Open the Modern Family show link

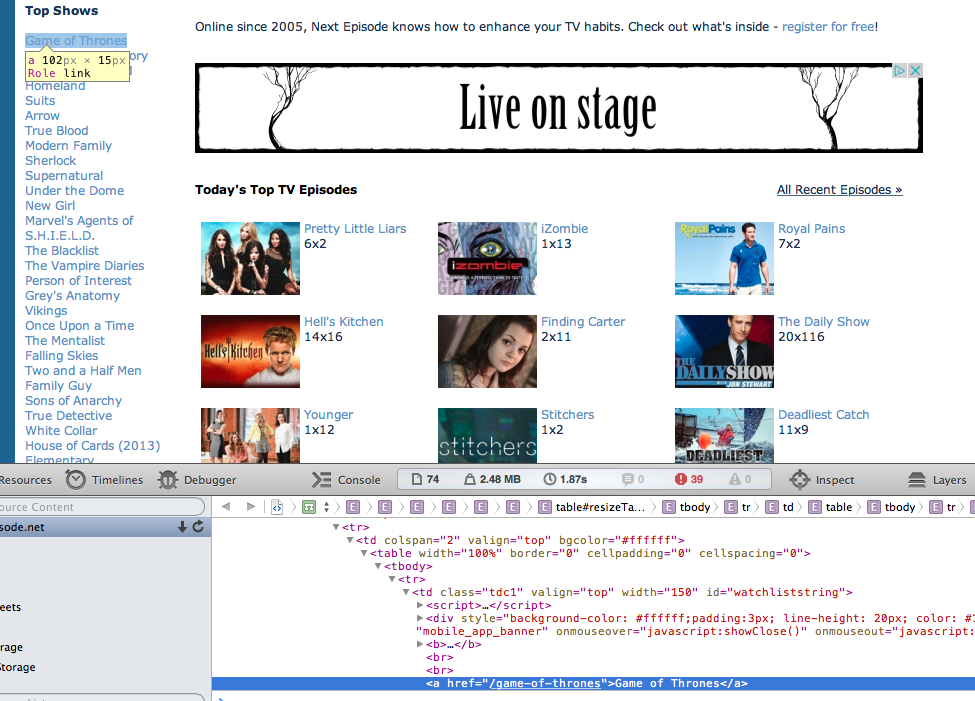(x=68, y=146)
